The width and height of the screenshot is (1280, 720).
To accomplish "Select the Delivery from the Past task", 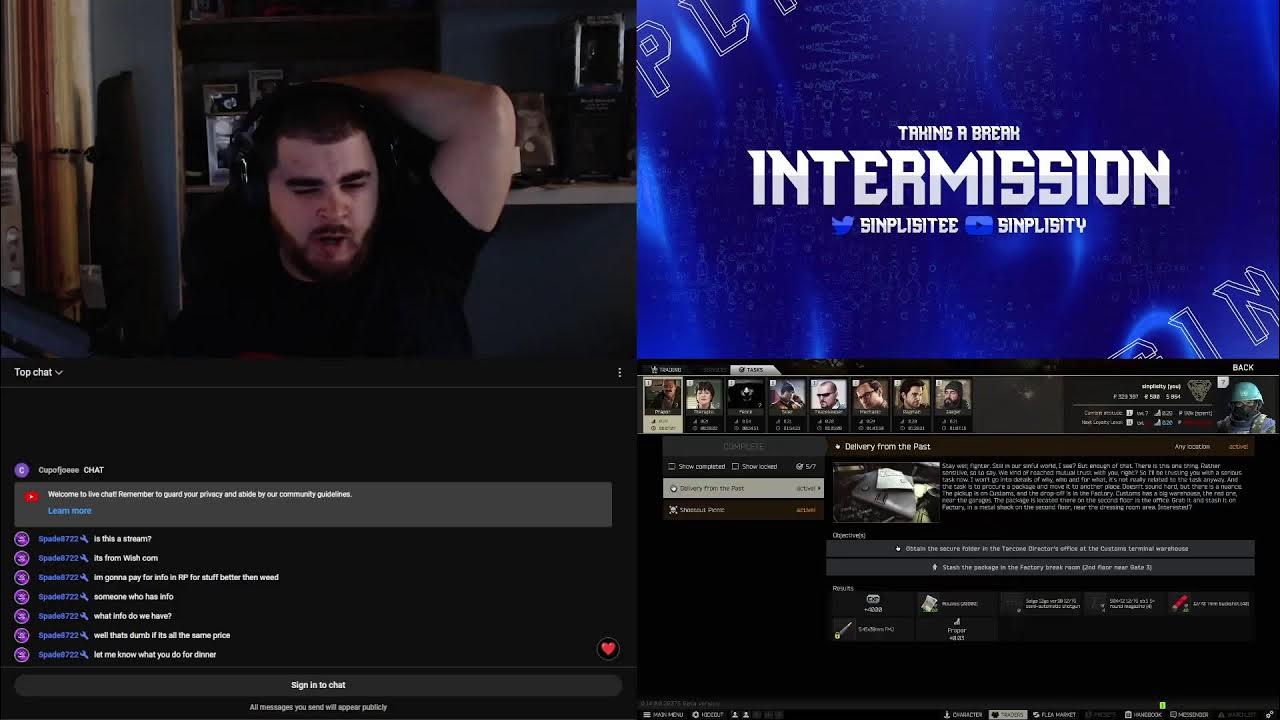I will [743, 488].
